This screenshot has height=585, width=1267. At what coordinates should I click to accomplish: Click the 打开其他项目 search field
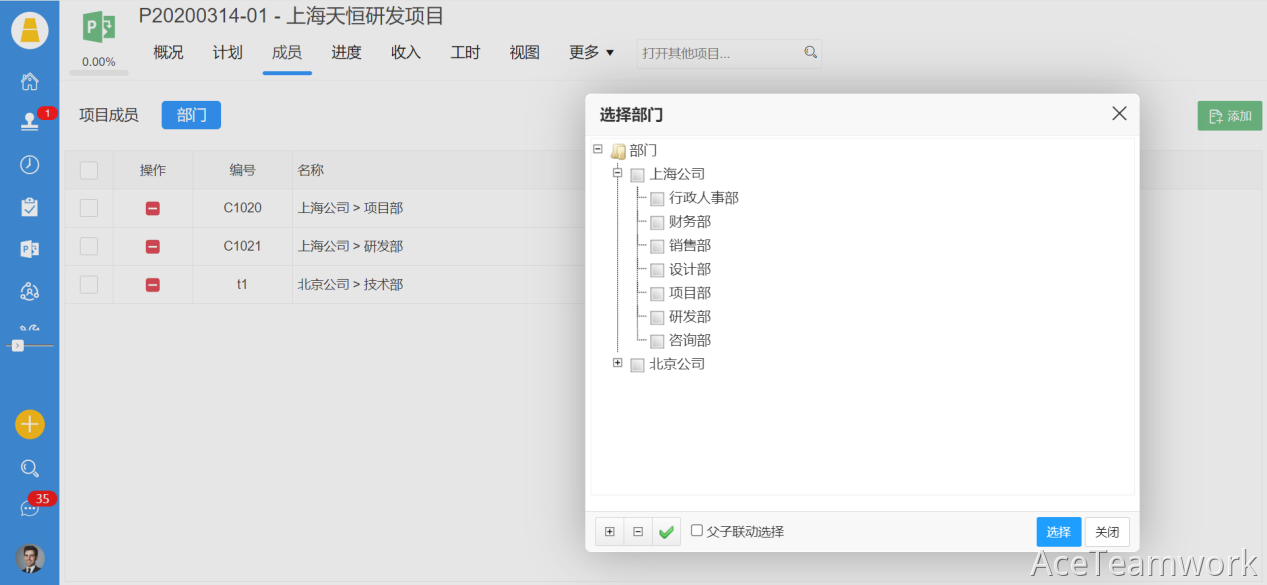[720, 53]
